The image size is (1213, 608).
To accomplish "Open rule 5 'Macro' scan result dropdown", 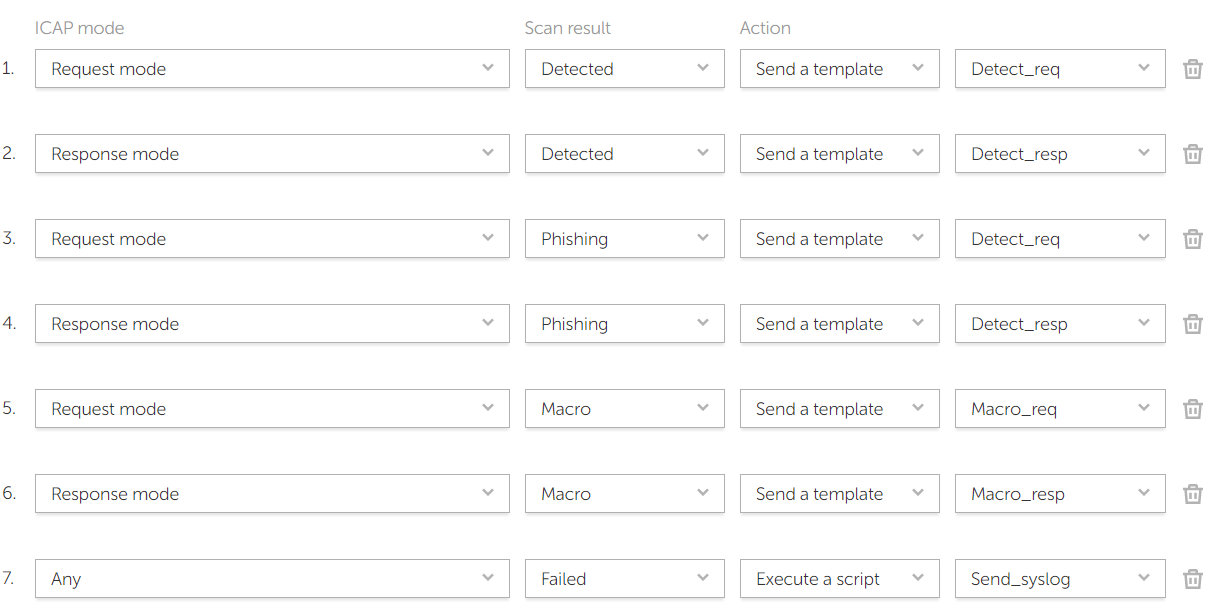I will 624,409.
